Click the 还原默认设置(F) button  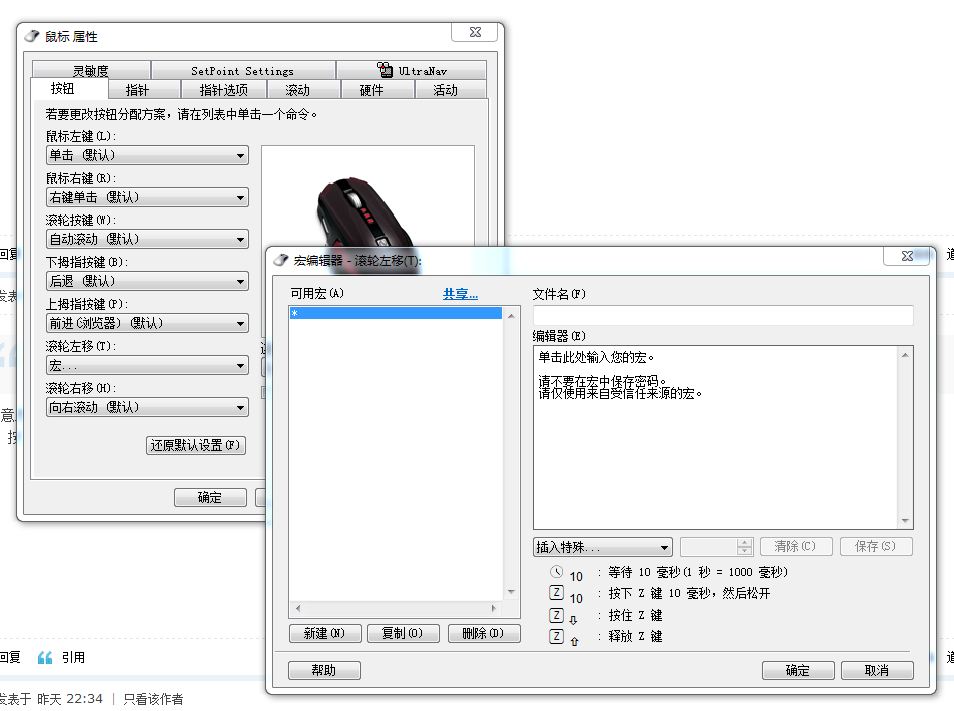196,446
